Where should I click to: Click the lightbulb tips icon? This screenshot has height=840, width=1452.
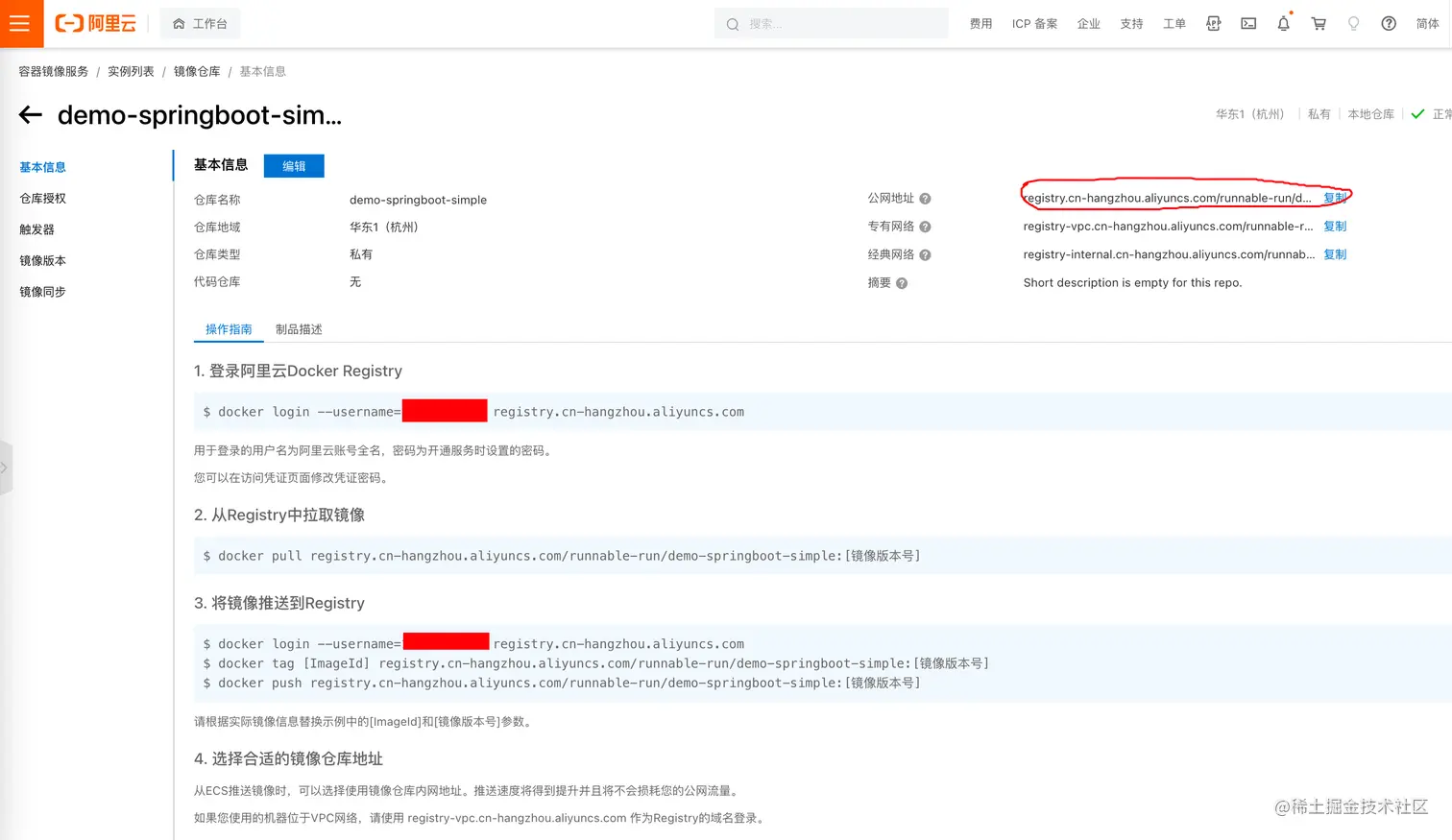click(1353, 23)
